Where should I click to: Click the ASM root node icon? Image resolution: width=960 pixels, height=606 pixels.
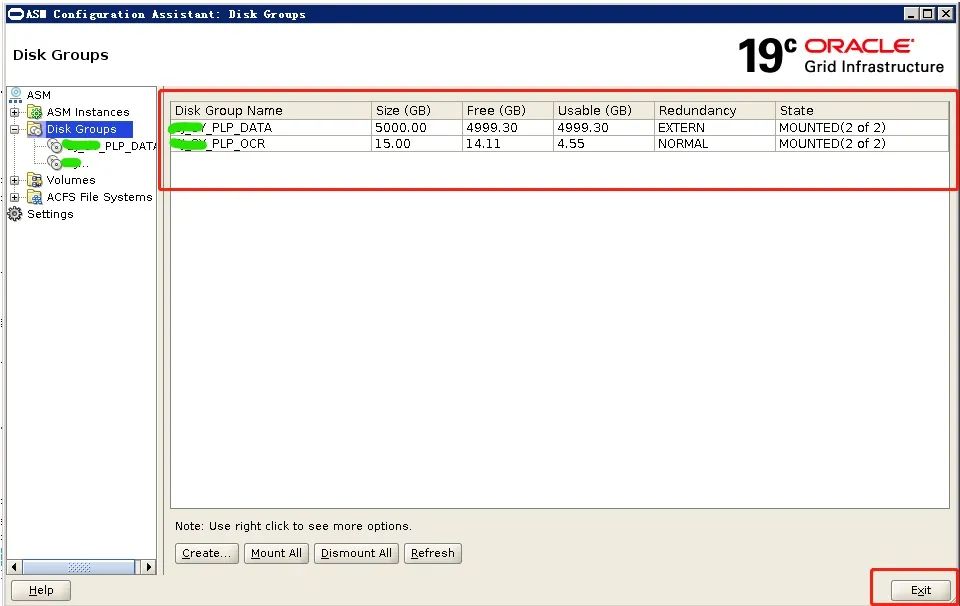tap(15, 95)
